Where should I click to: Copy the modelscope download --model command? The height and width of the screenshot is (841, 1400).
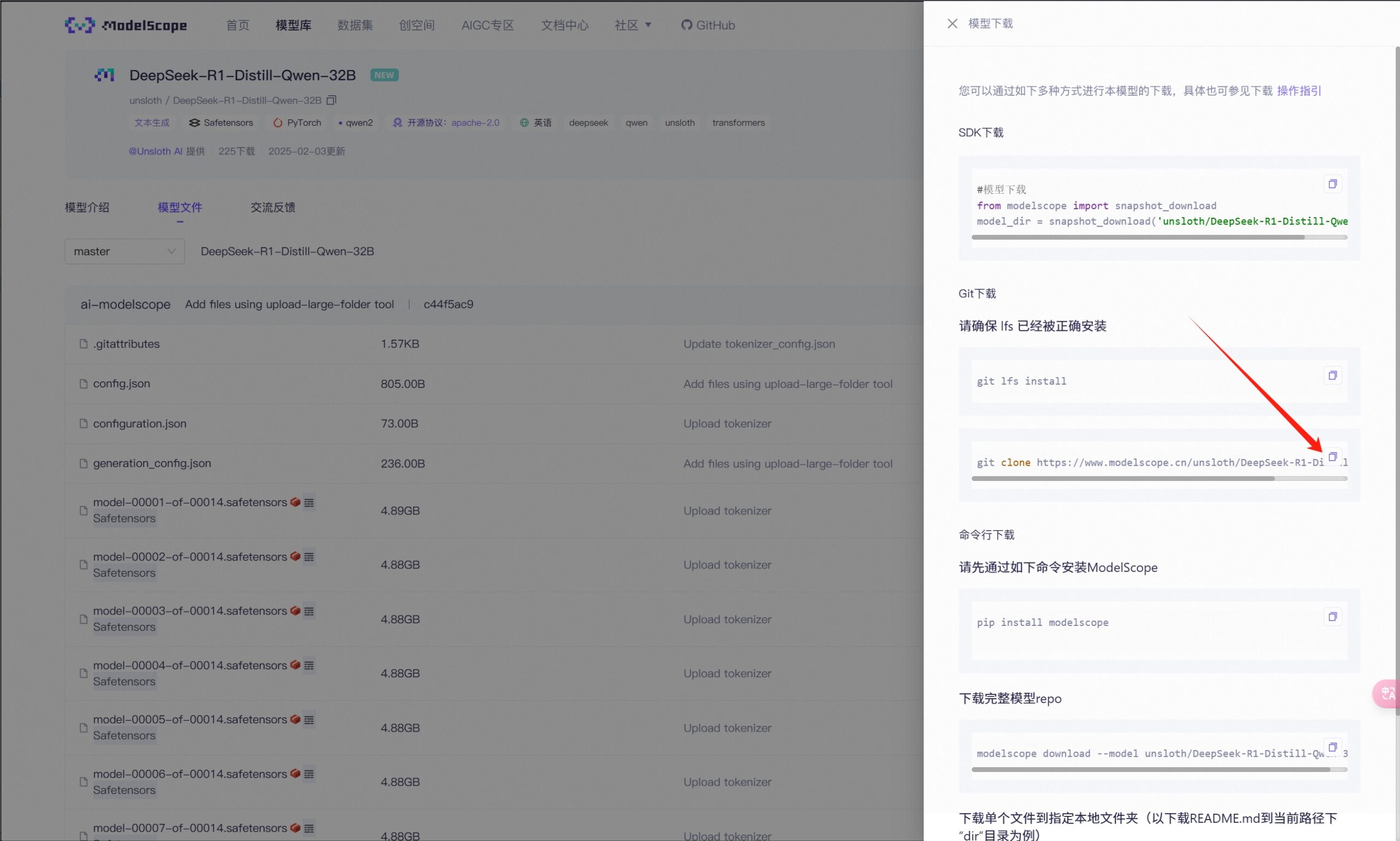1332,747
